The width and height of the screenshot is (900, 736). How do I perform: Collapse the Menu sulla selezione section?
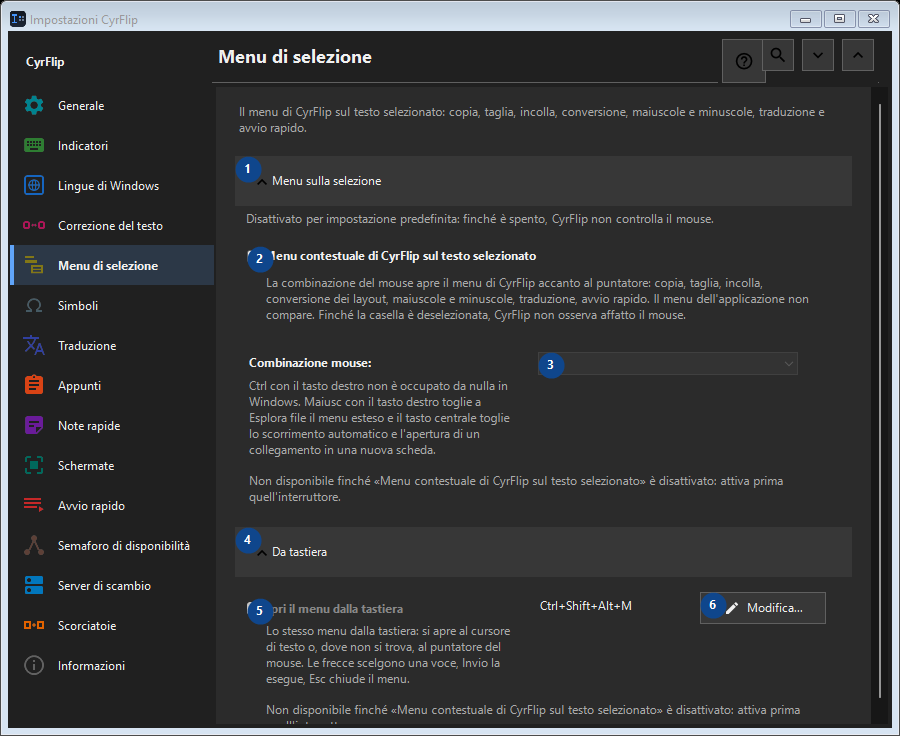543,181
